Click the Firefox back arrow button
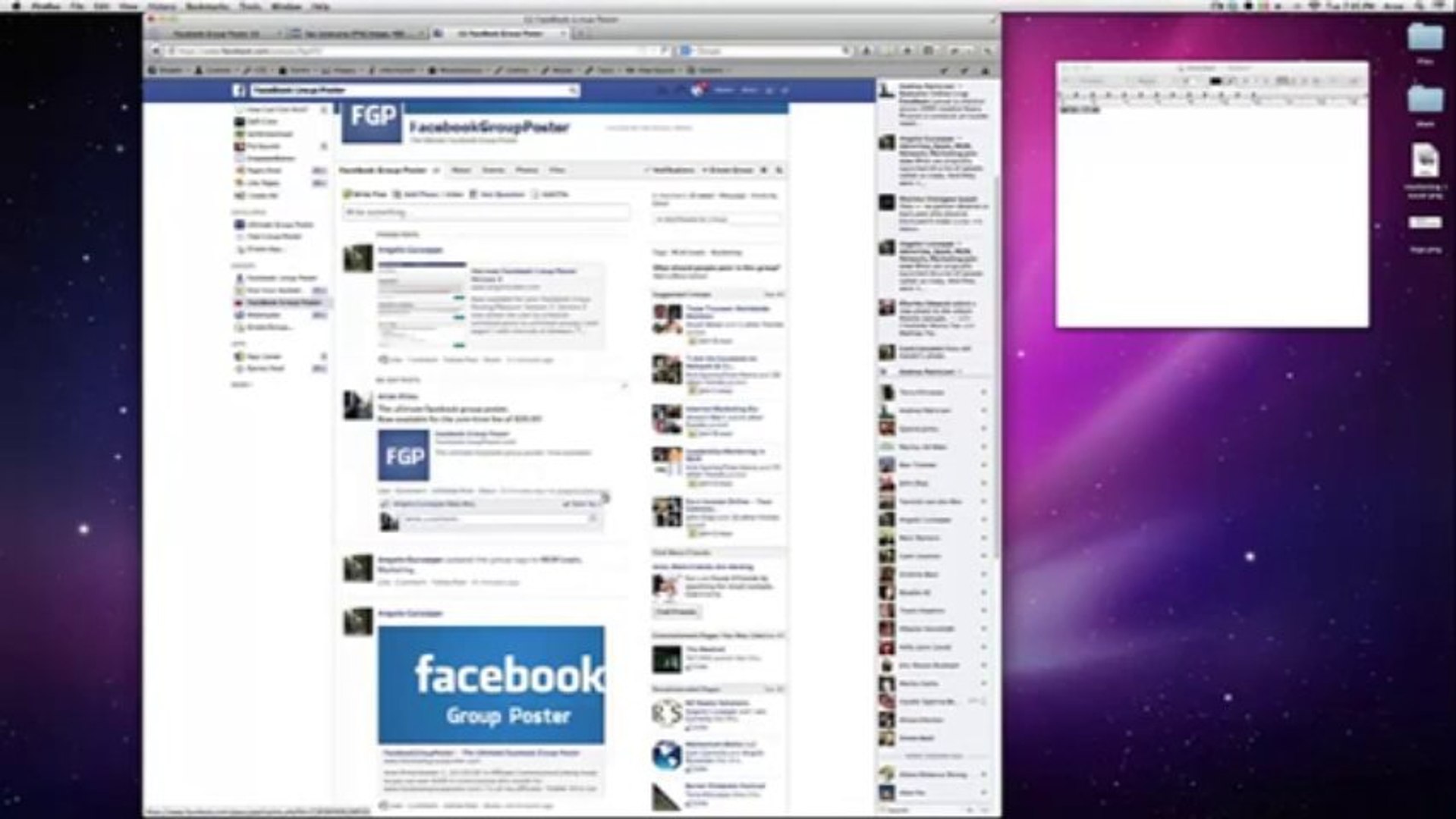 (x=156, y=51)
